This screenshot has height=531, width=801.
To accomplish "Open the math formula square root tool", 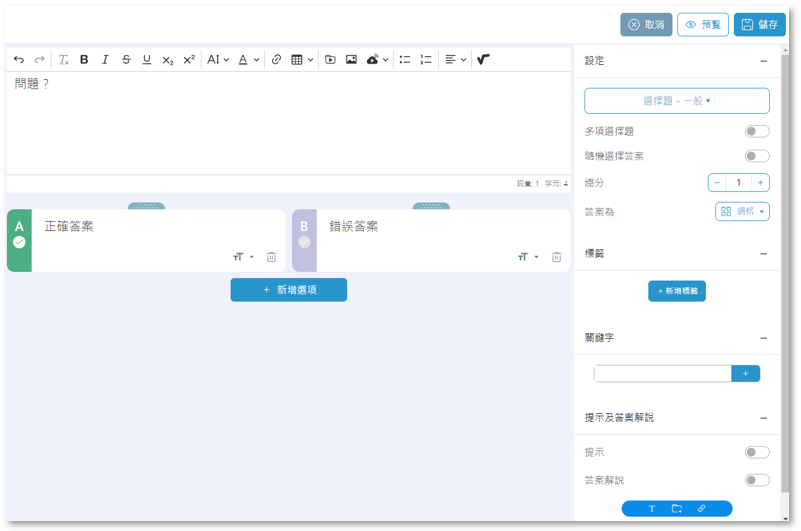I will pyautogui.click(x=483, y=60).
